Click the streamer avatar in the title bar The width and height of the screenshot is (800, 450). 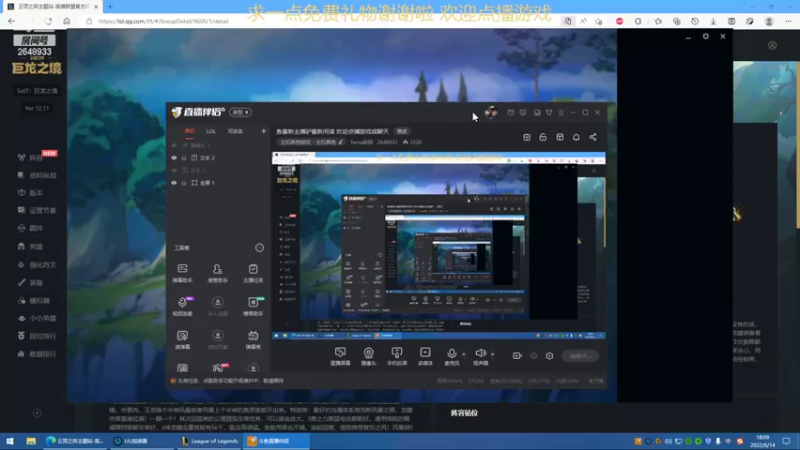(x=491, y=112)
